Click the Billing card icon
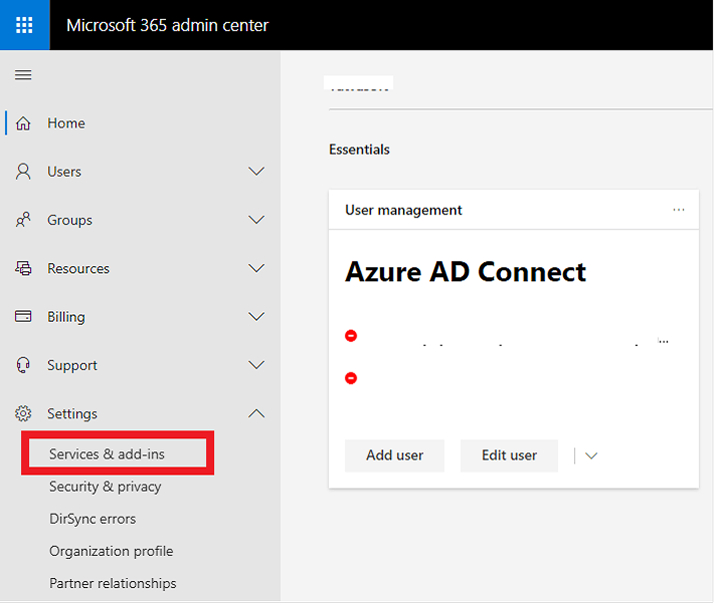The image size is (716, 605). pos(23,316)
